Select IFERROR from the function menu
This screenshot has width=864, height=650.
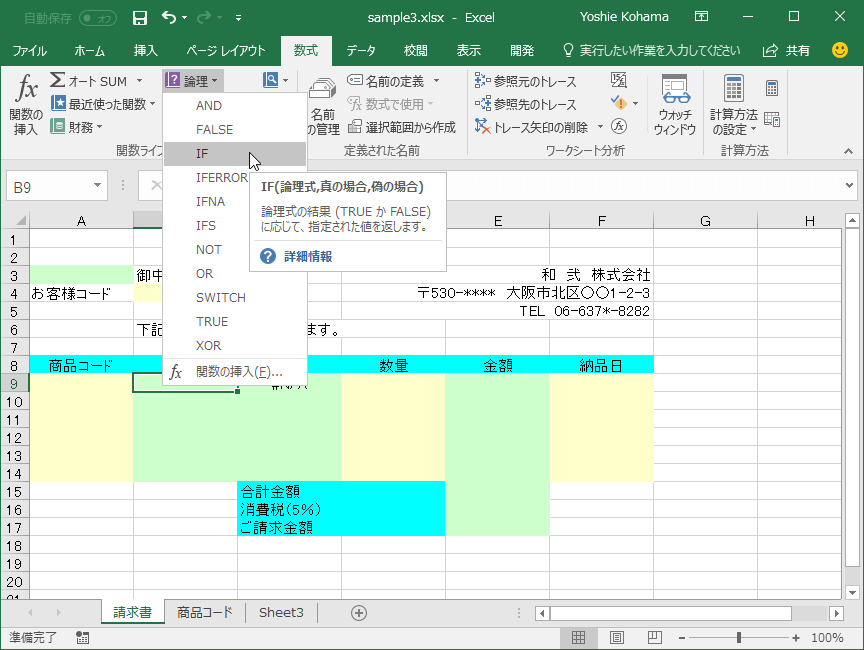pyautogui.click(x=222, y=178)
